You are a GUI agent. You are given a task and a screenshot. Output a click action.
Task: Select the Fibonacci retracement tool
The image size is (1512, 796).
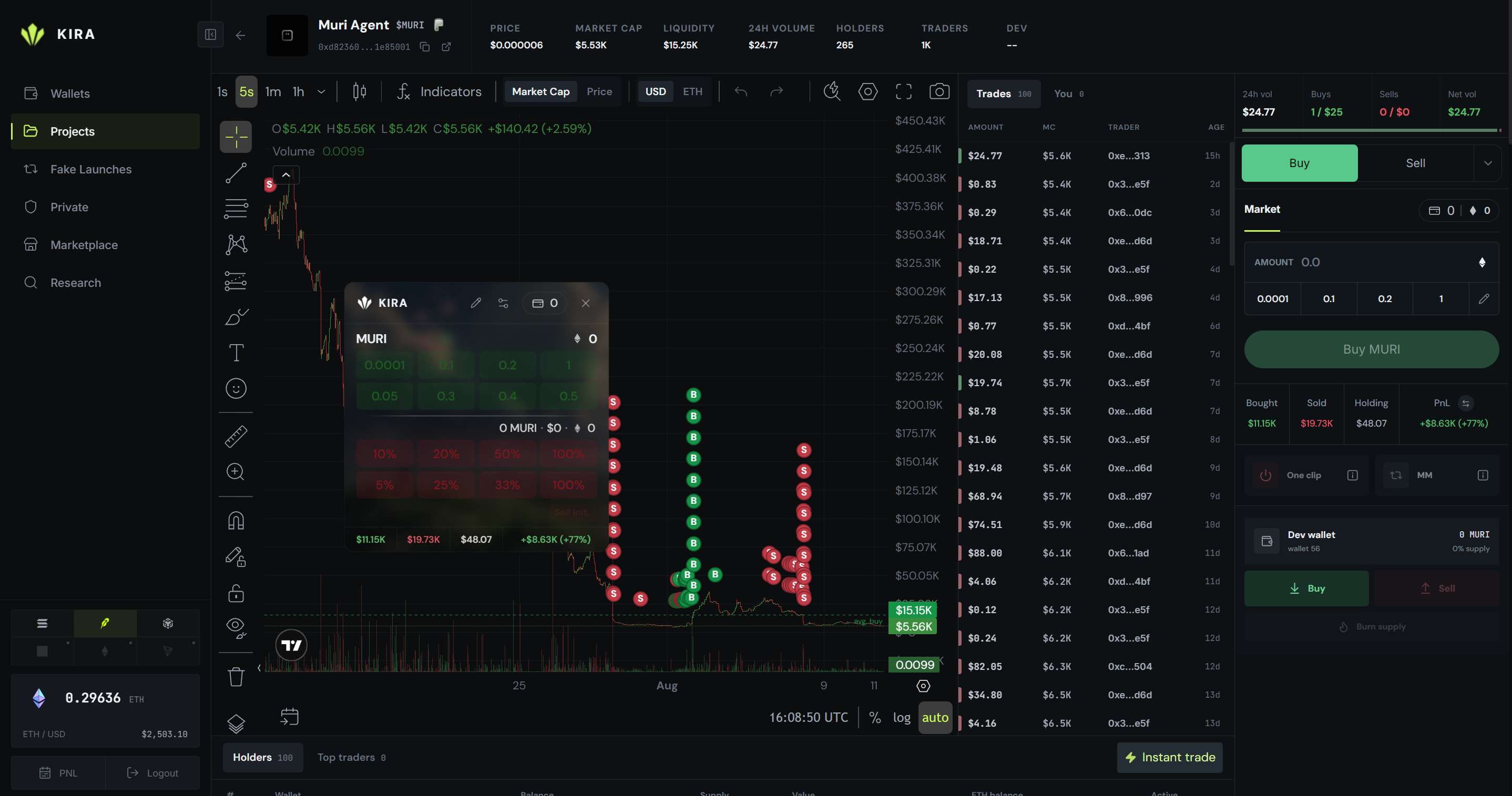pyautogui.click(x=236, y=209)
